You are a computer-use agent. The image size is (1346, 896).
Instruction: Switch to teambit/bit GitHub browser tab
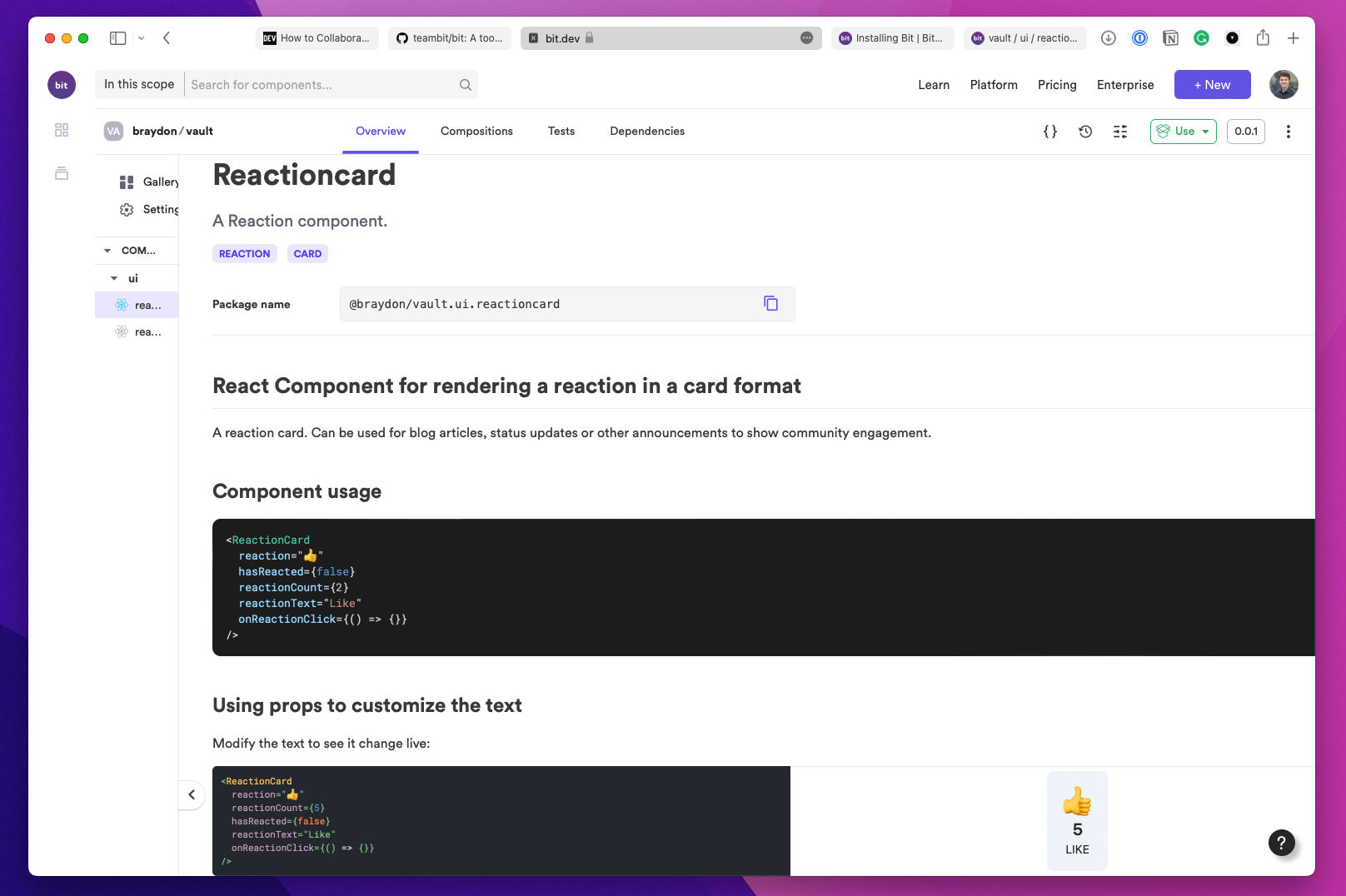450,38
